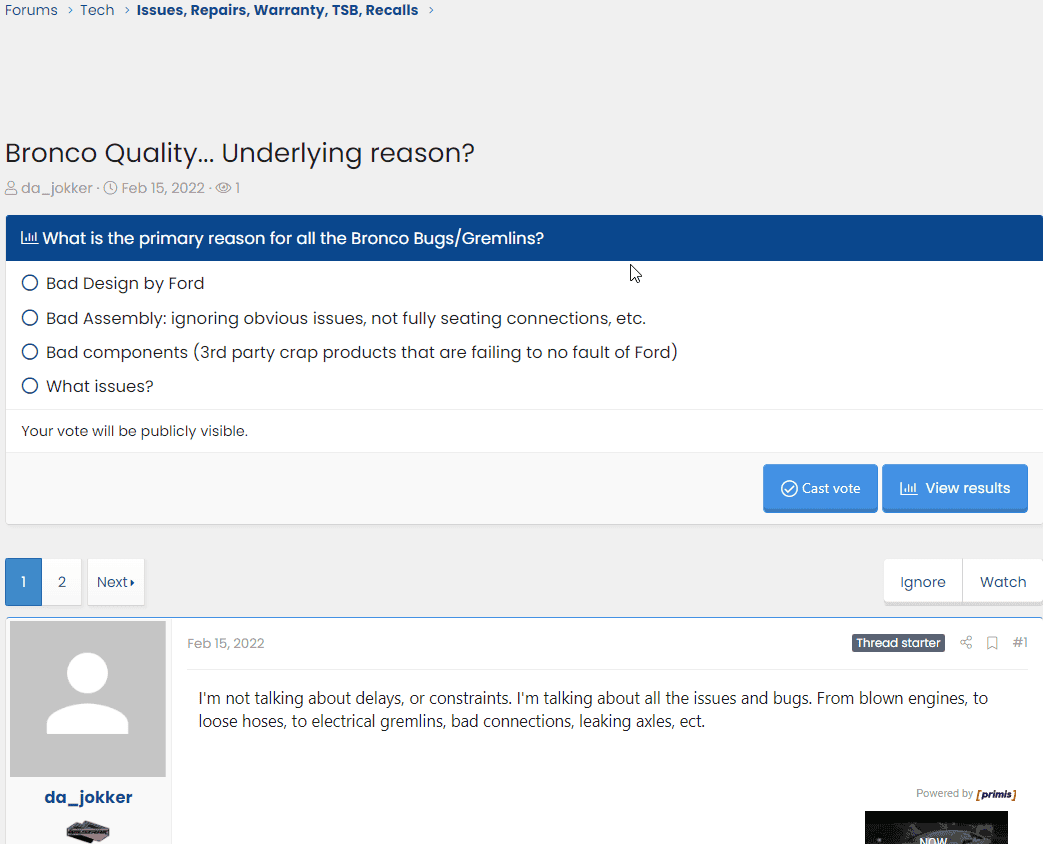Click the Cast vote button
Image resolution: width=1043 pixels, height=844 pixels.
point(820,488)
